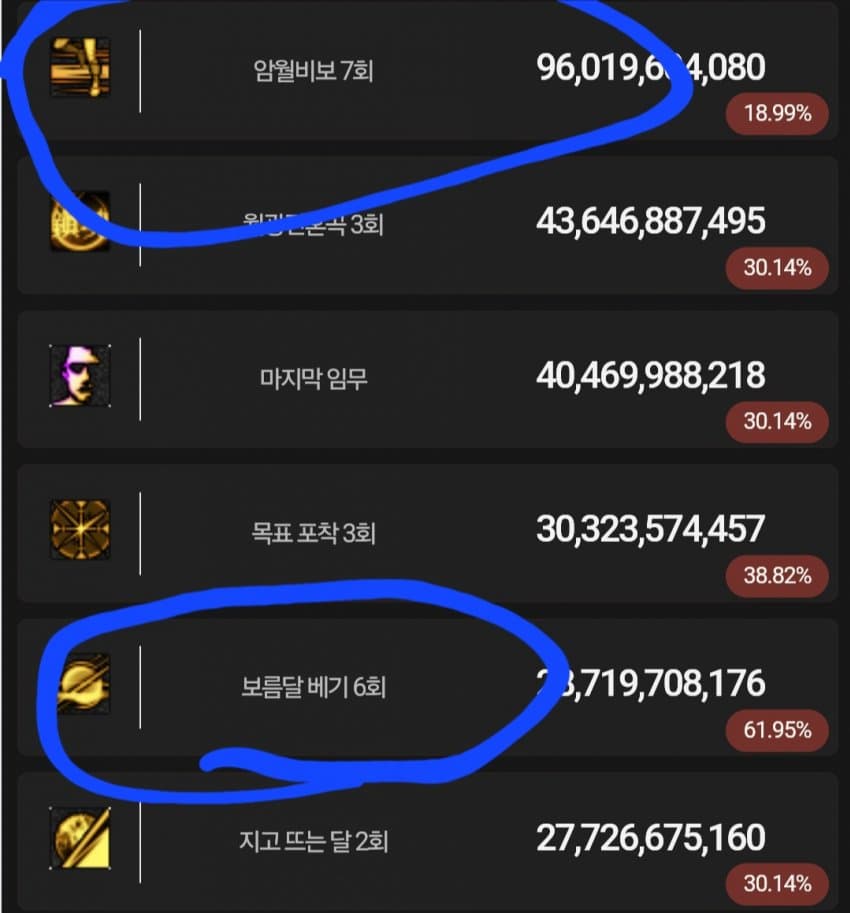Click the damage value 40,469,988,218

coord(650,376)
